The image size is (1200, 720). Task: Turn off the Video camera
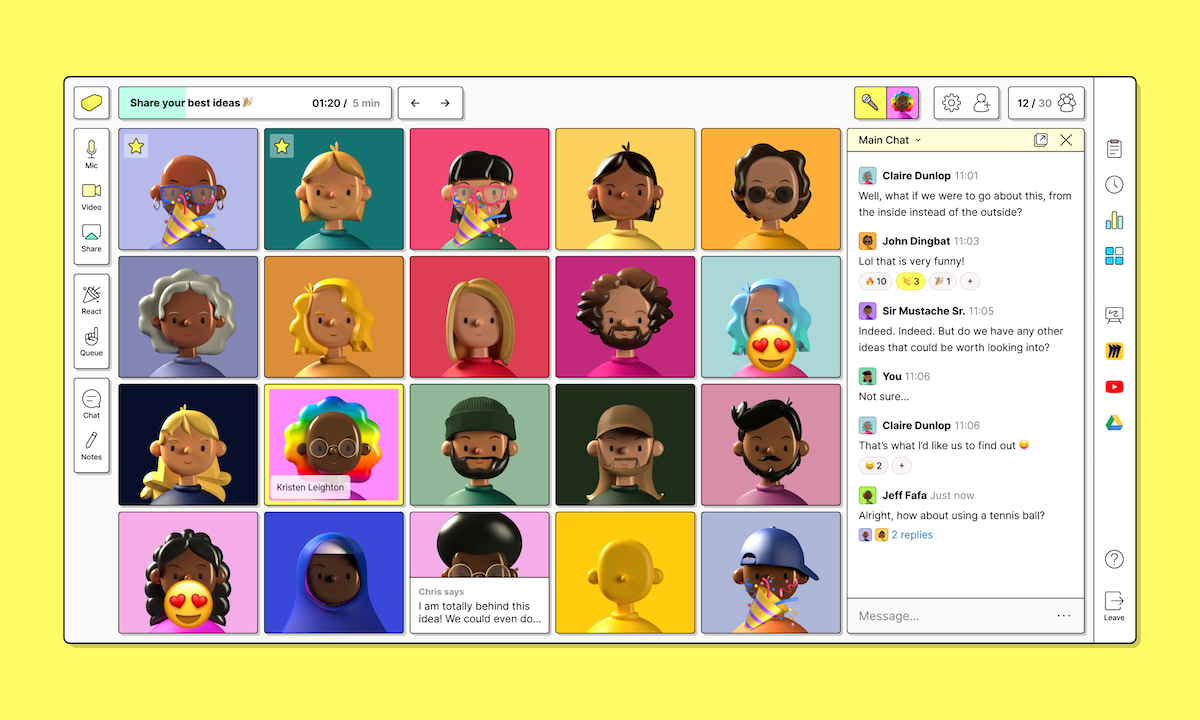91,197
